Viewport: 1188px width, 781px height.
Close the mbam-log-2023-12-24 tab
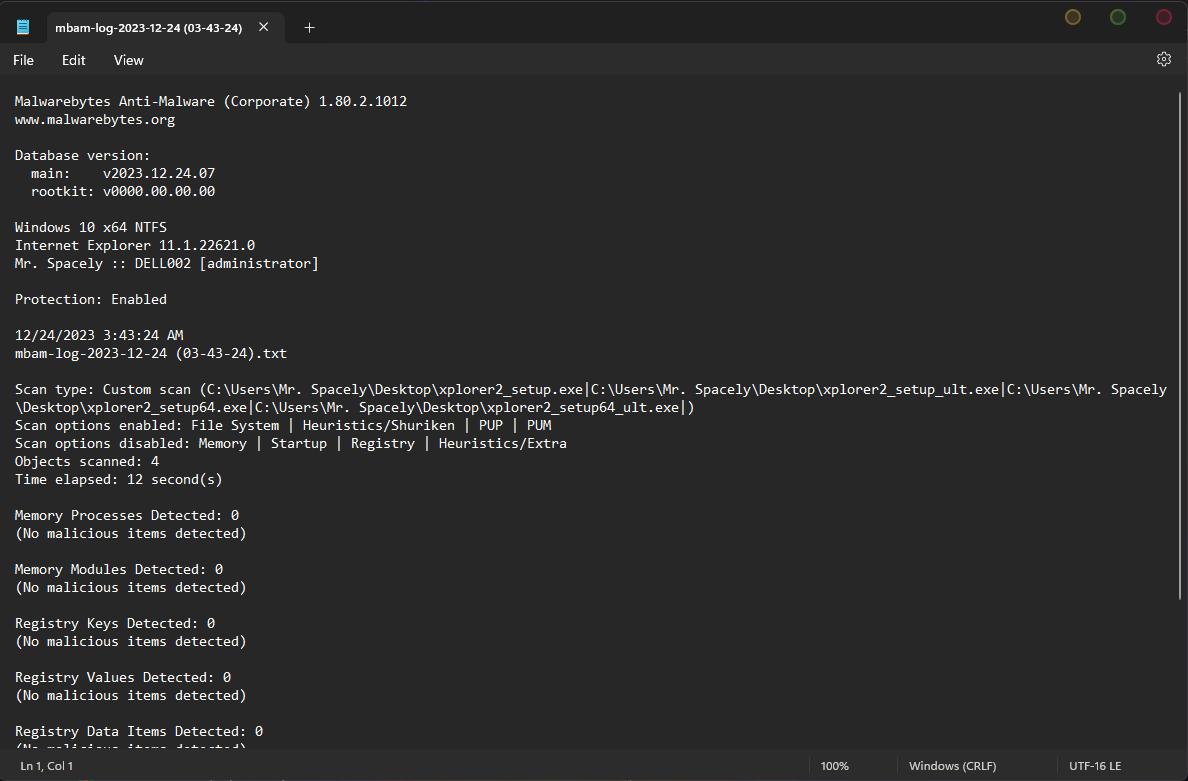[x=264, y=27]
